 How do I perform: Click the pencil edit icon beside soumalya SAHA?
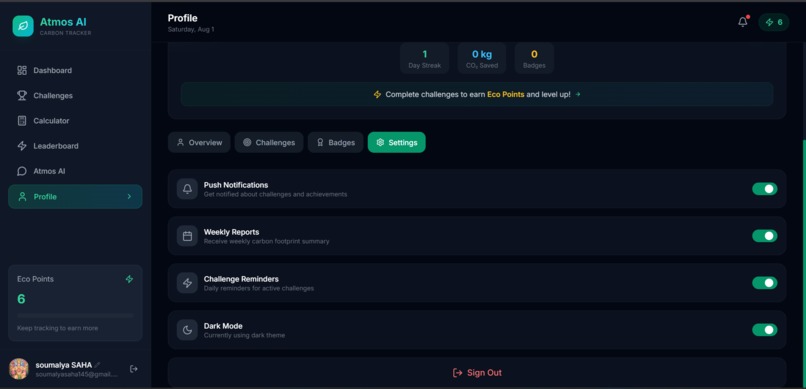click(97, 365)
